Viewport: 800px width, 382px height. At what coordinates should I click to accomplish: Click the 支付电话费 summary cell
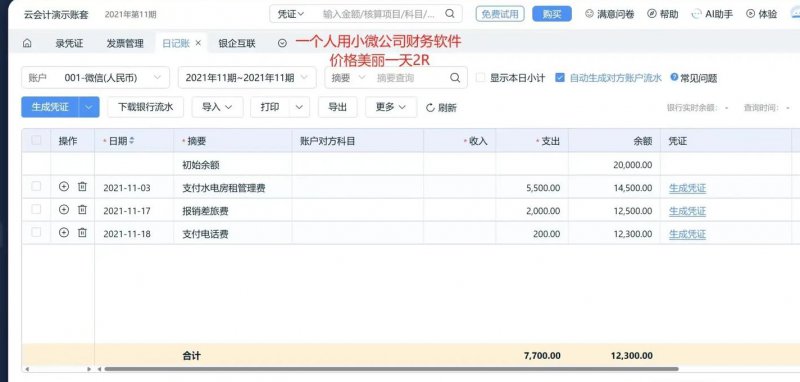233,234
